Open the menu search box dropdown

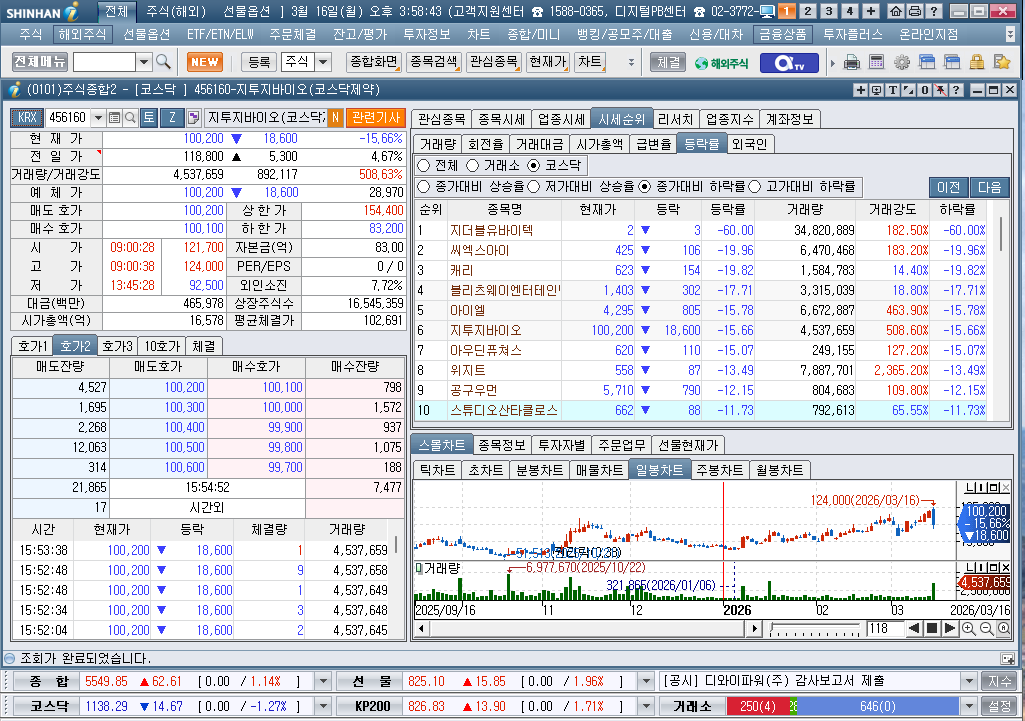point(144,62)
